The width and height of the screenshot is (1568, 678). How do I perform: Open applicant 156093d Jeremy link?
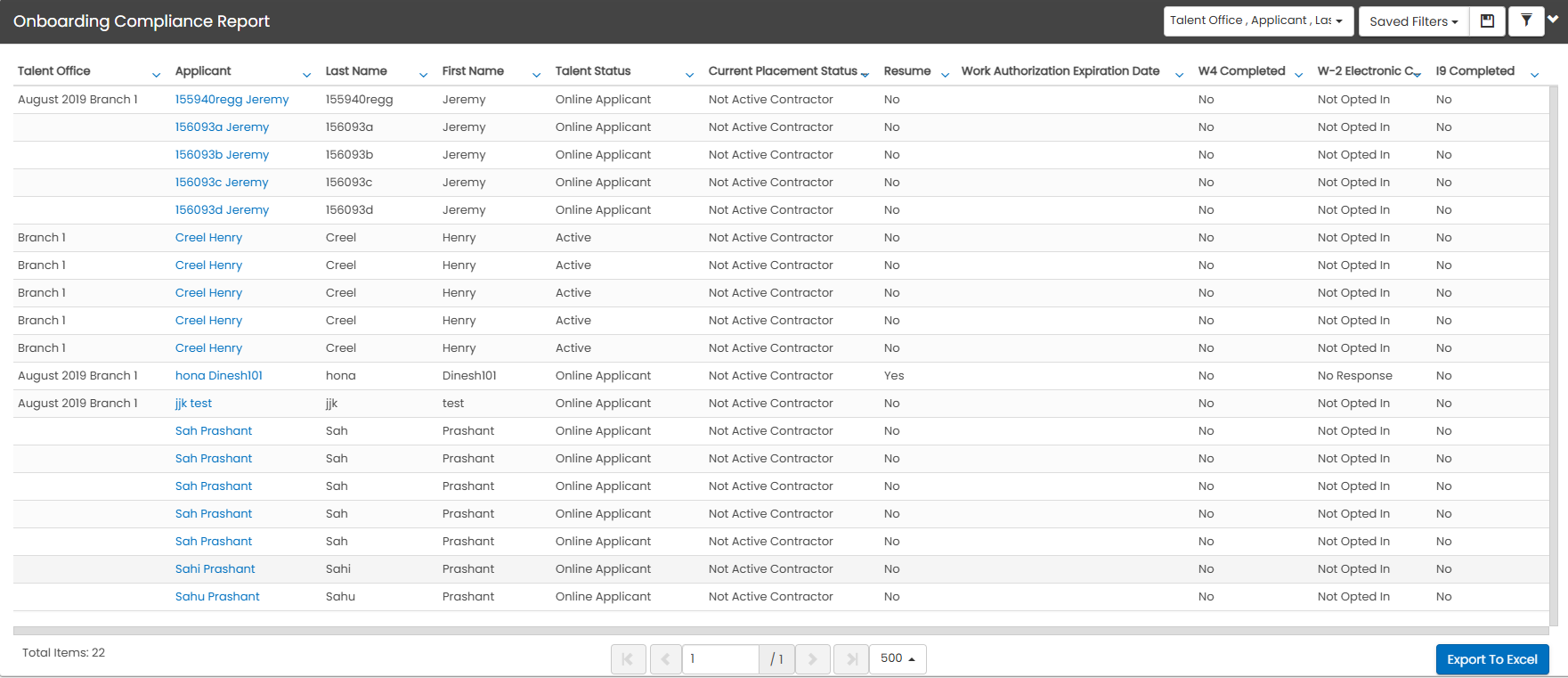(x=223, y=210)
